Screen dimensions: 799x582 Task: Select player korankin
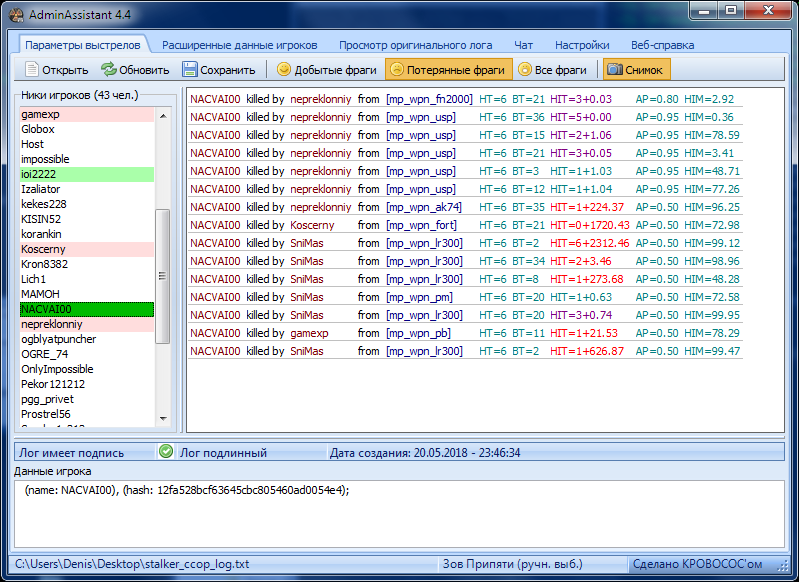[x=87, y=234]
